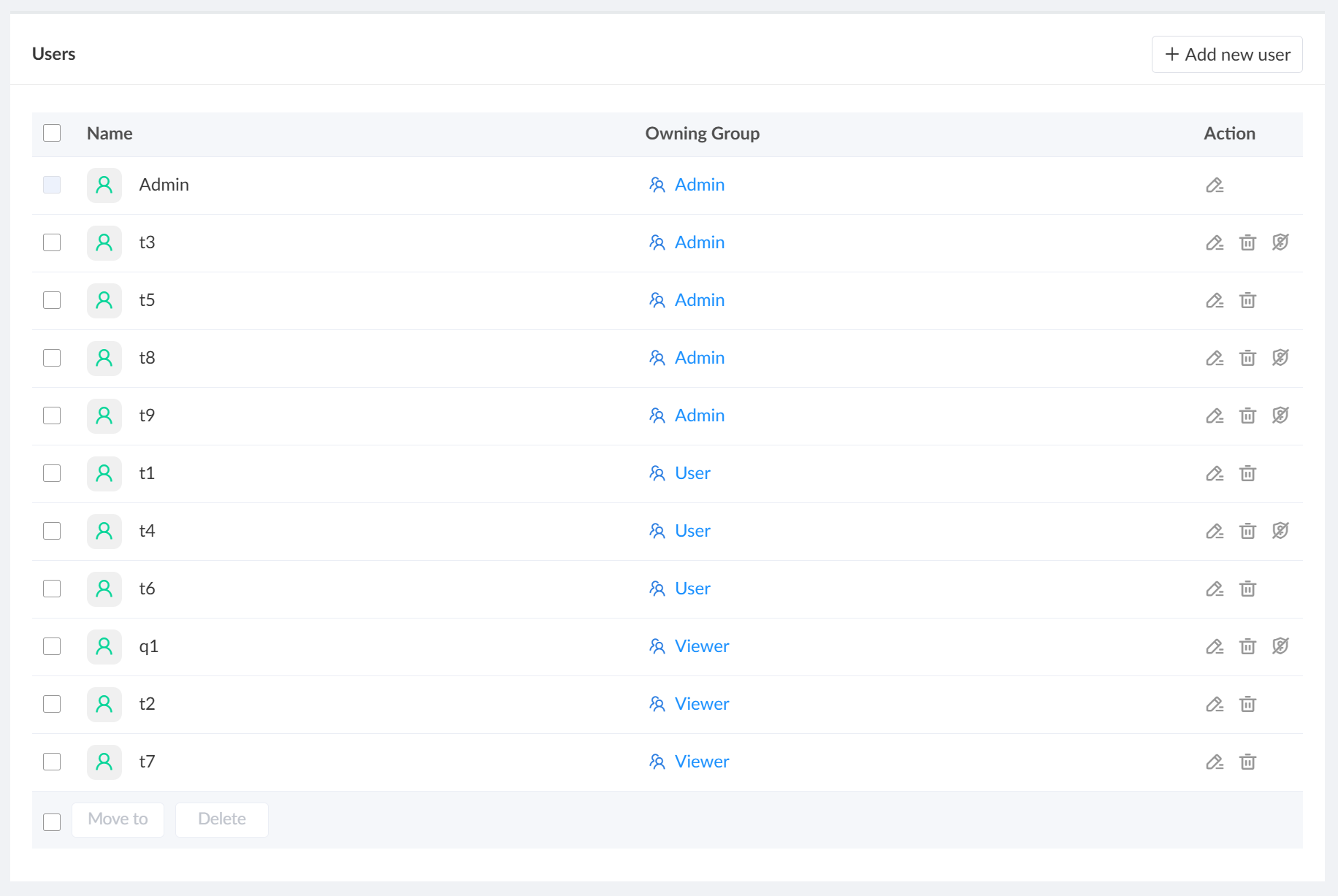Edit user t3 with the pencil icon
Screen dimensions: 1338x896
coord(1215,243)
